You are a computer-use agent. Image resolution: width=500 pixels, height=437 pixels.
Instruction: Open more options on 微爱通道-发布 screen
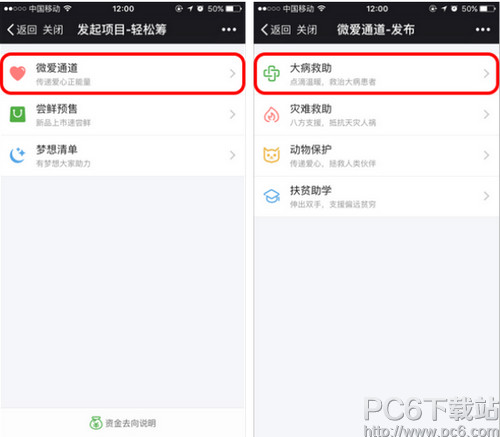pyautogui.click(x=483, y=30)
